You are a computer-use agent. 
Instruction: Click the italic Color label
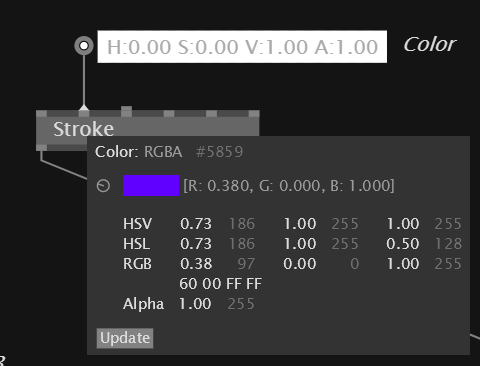429,44
